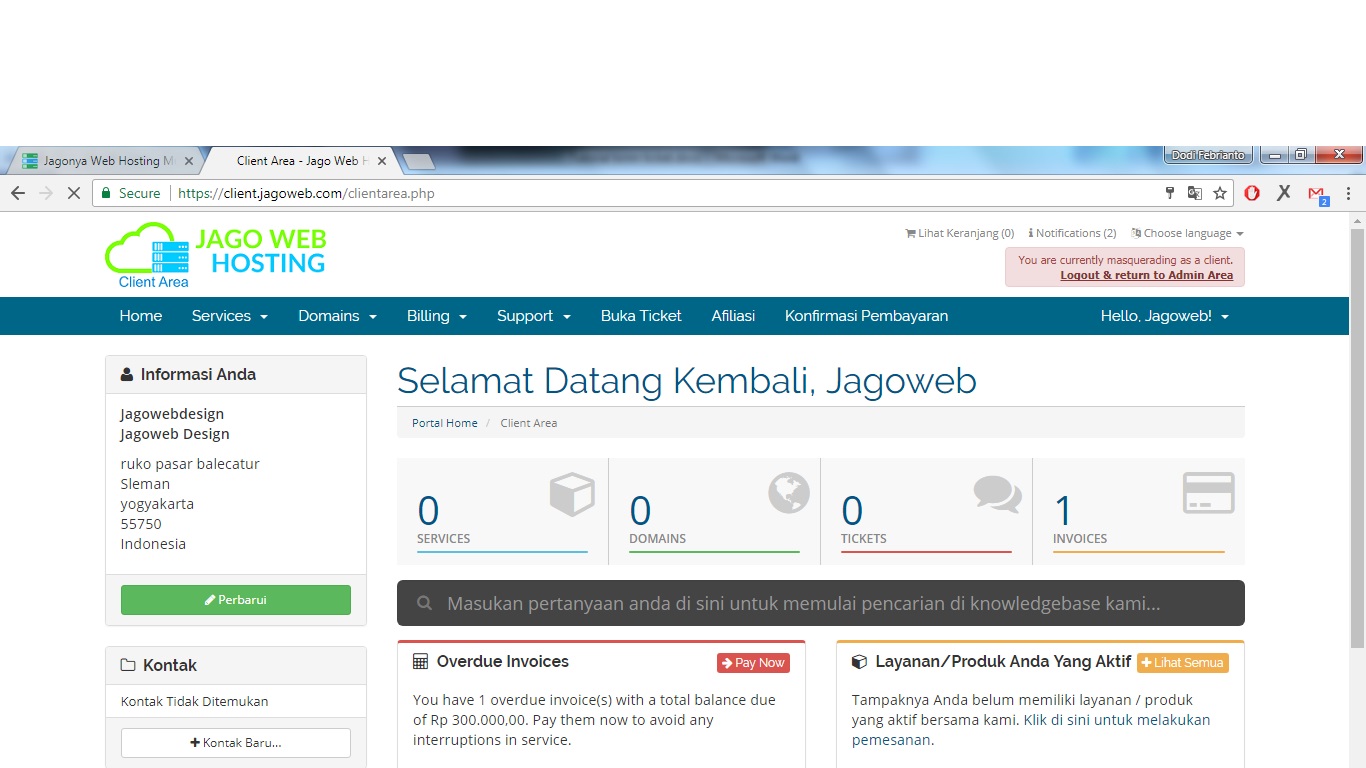Click the Gmail extension icon
The height and width of the screenshot is (768, 1366).
[x=1317, y=194]
